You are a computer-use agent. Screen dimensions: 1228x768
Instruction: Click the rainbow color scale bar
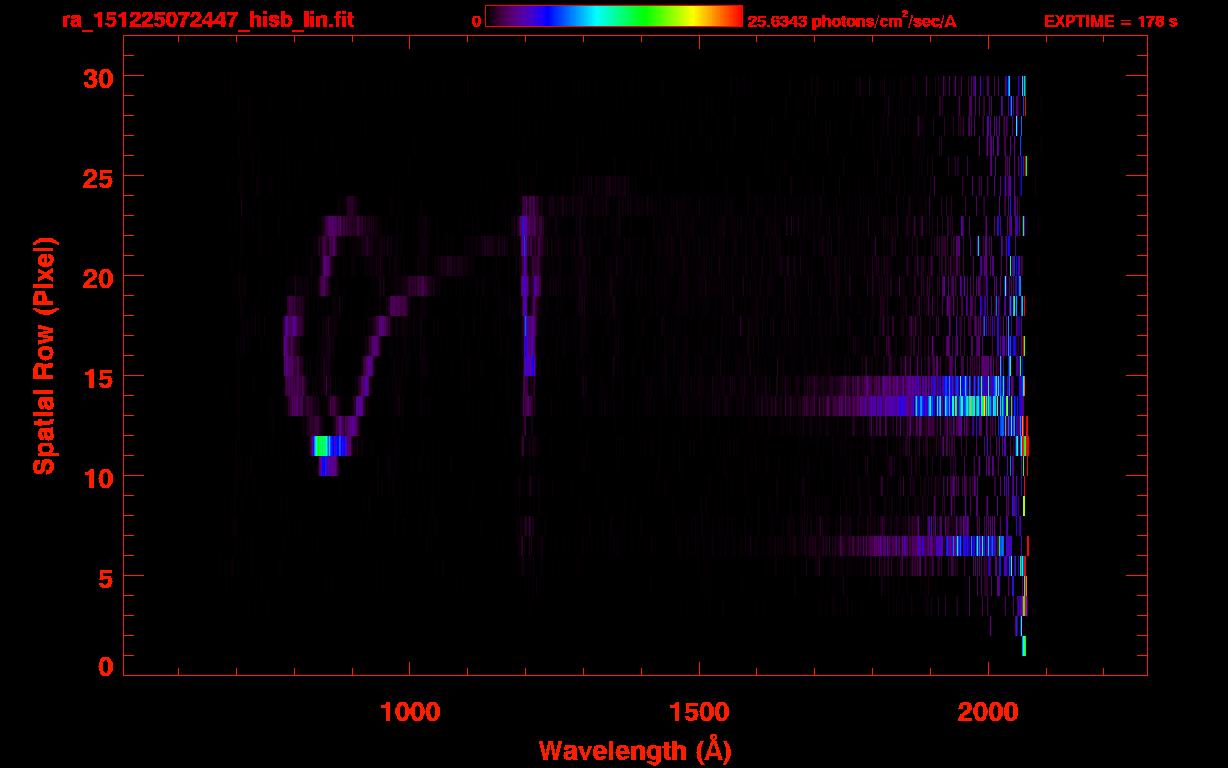(x=614, y=16)
